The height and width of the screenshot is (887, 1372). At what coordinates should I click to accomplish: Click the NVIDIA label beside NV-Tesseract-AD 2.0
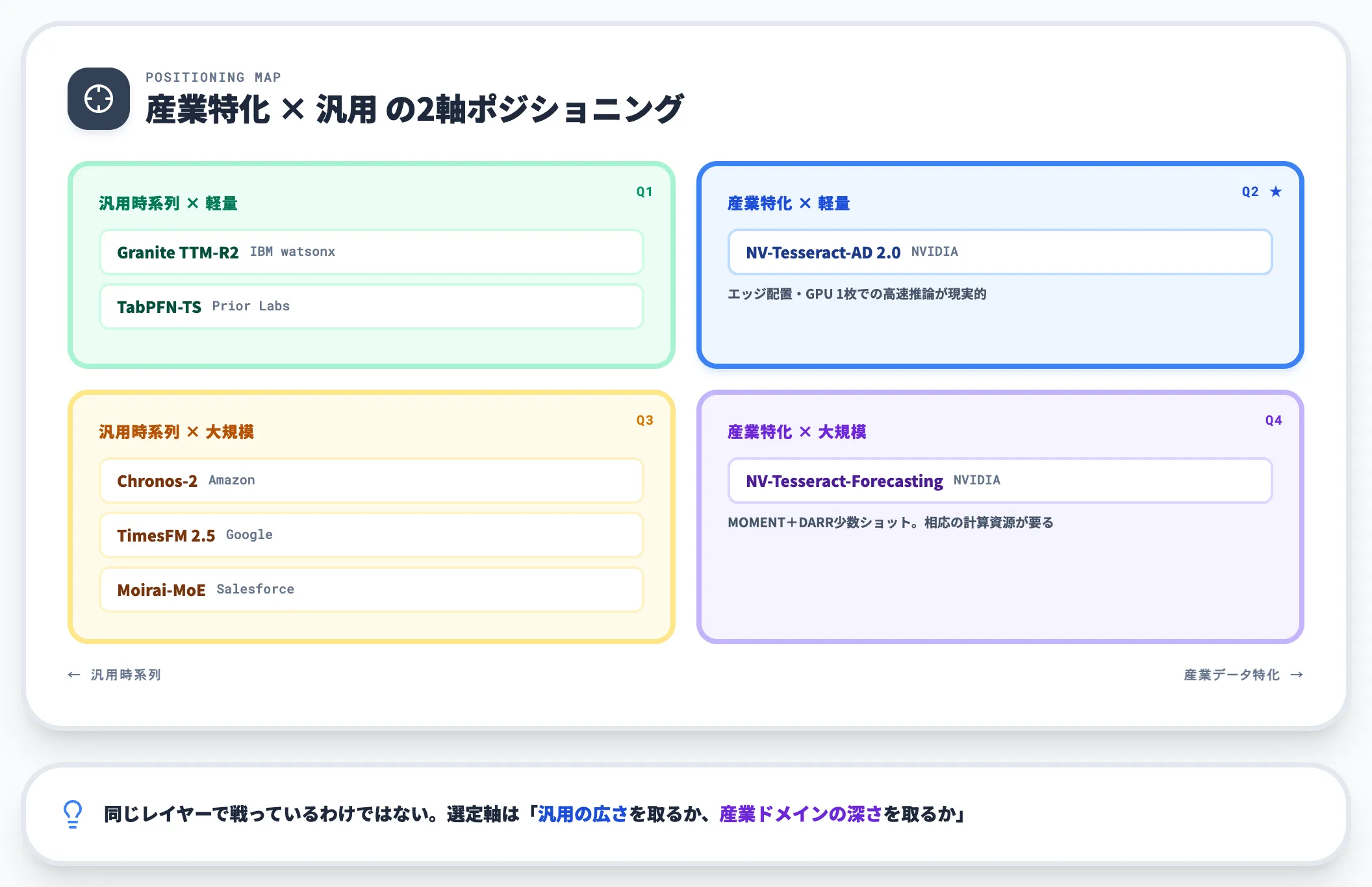934,252
